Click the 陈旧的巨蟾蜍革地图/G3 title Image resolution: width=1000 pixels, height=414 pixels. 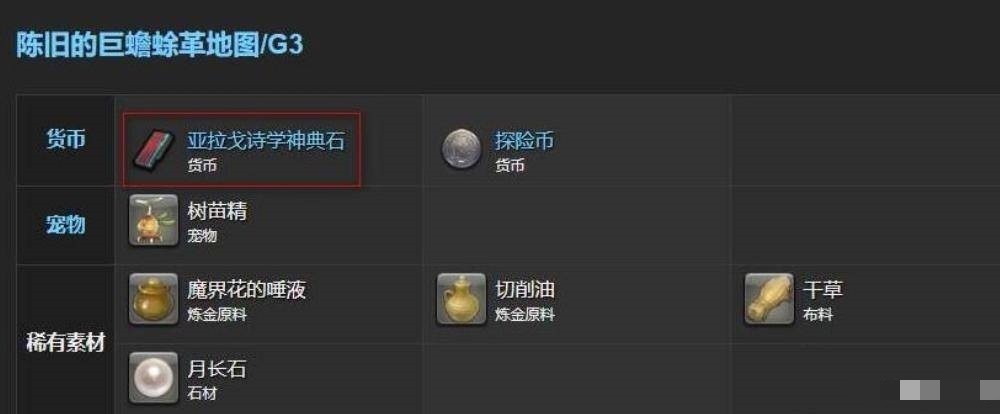pyautogui.click(x=159, y=46)
